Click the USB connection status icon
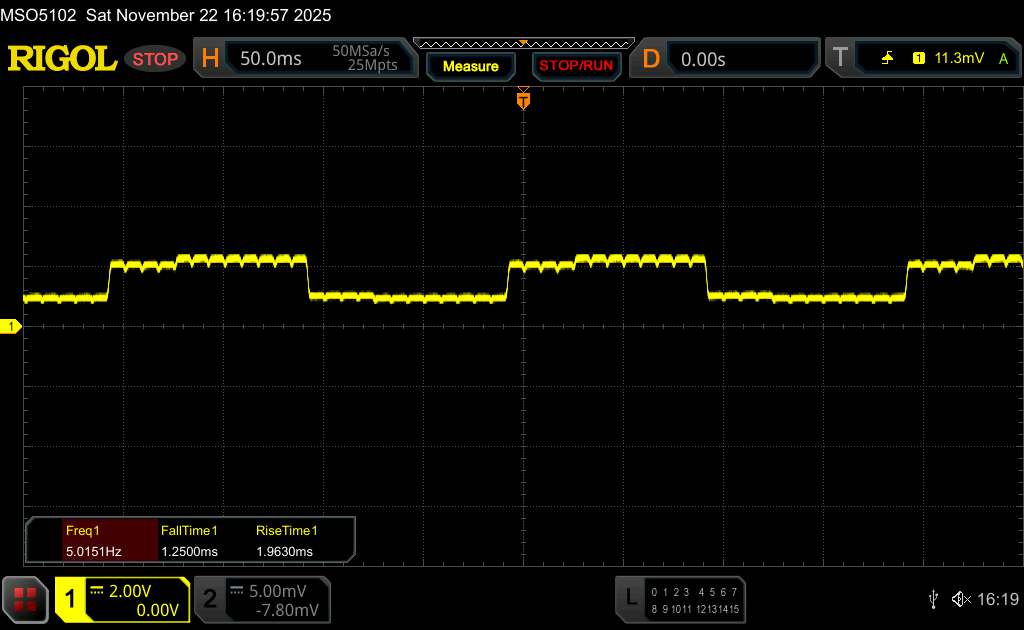Viewport: 1024px width, 630px height. [933, 599]
